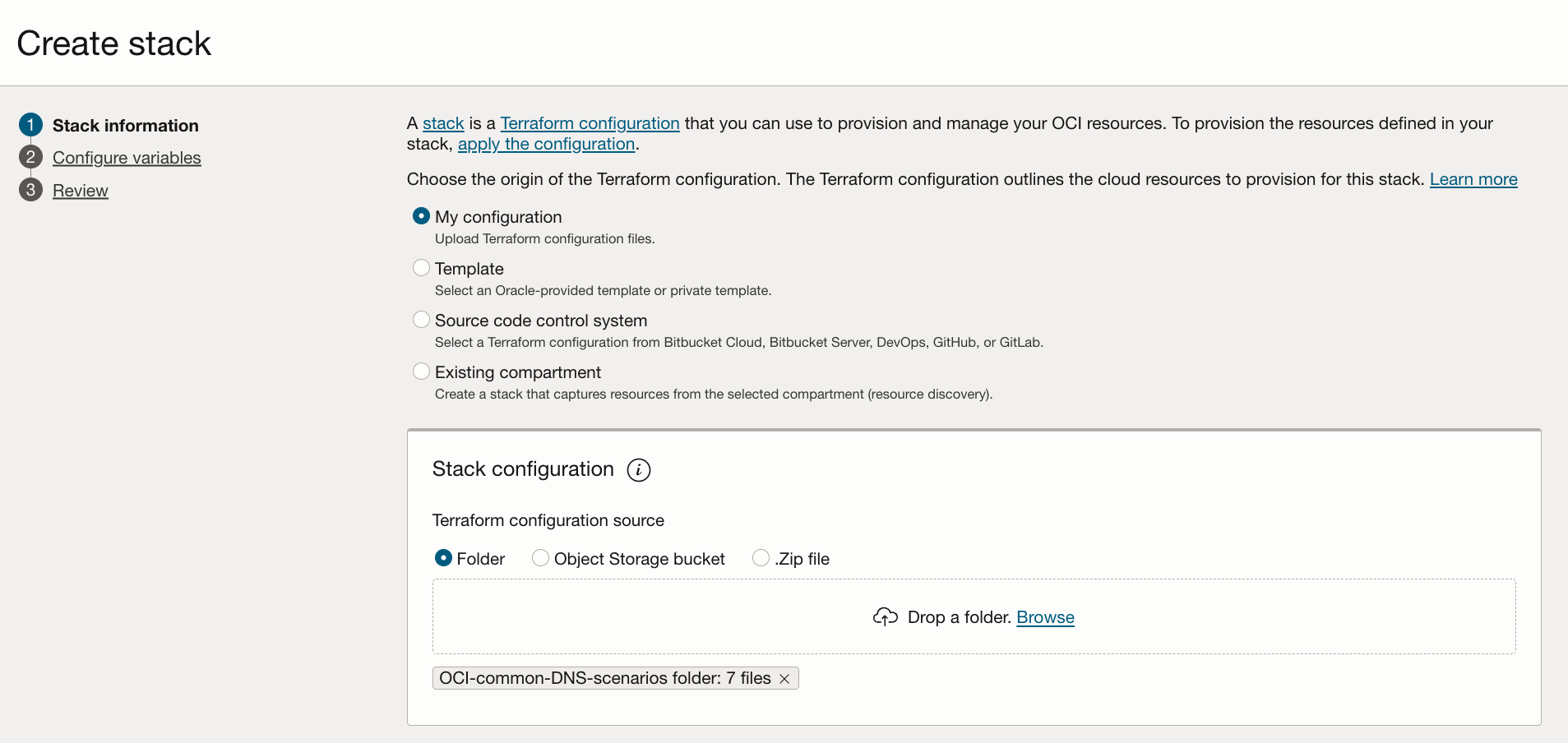Select Source code control system option

[x=421, y=320]
